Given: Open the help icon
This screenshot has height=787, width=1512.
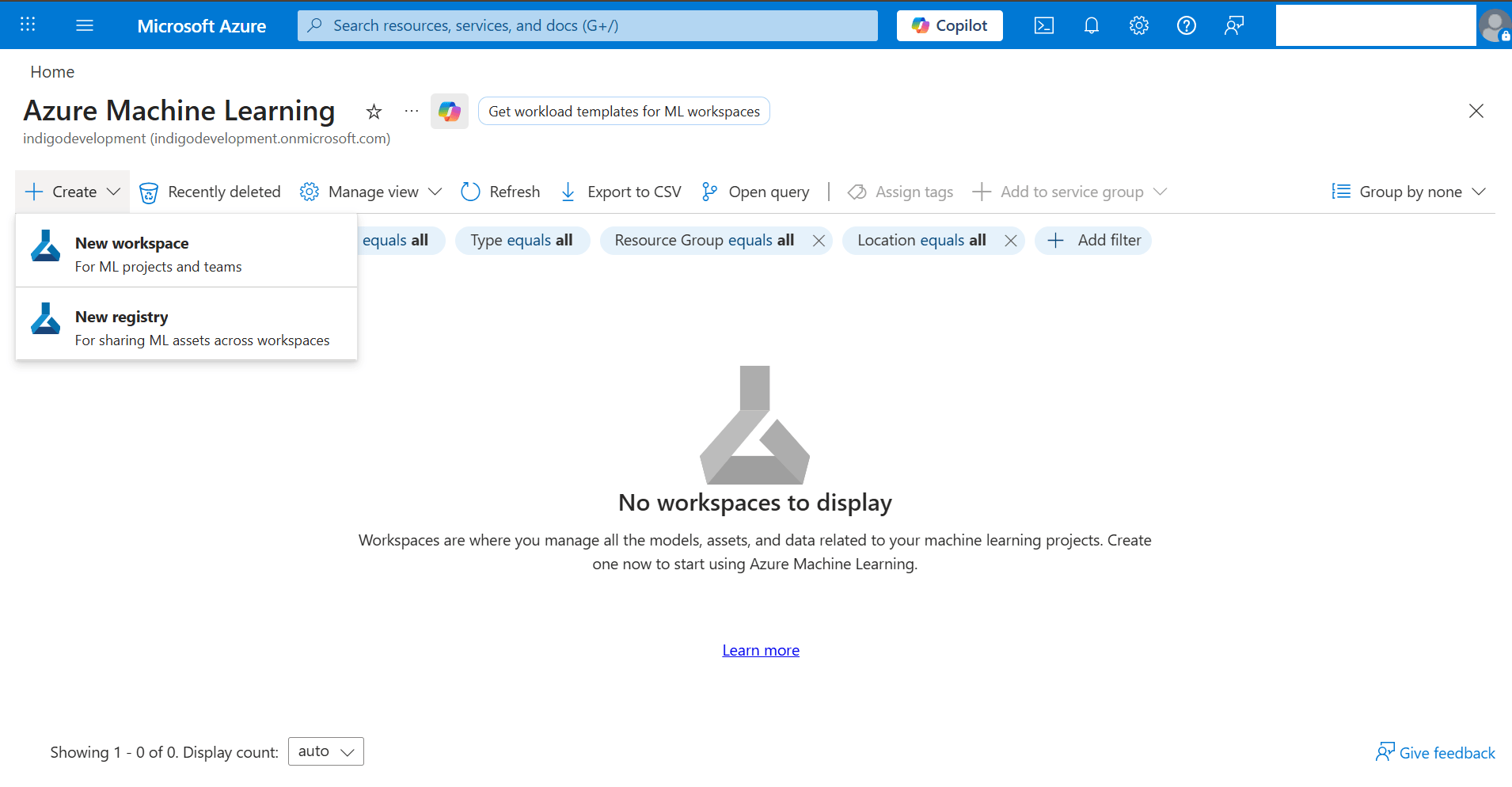Looking at the screenshot, I should (x=1187, y=25).
